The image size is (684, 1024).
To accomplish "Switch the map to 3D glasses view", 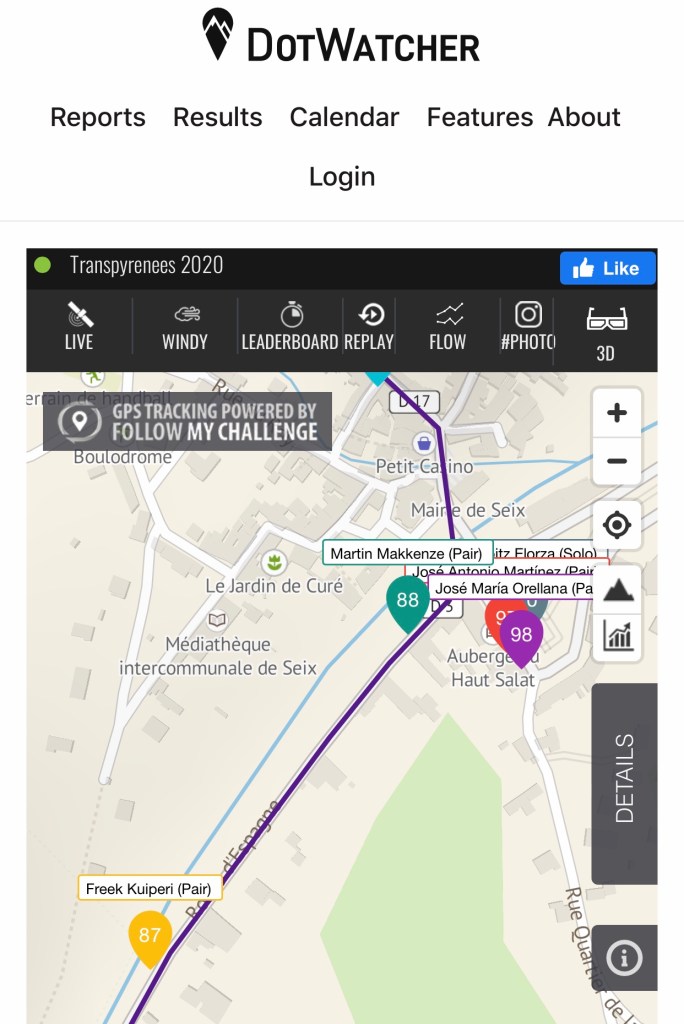I will [605, 332].
